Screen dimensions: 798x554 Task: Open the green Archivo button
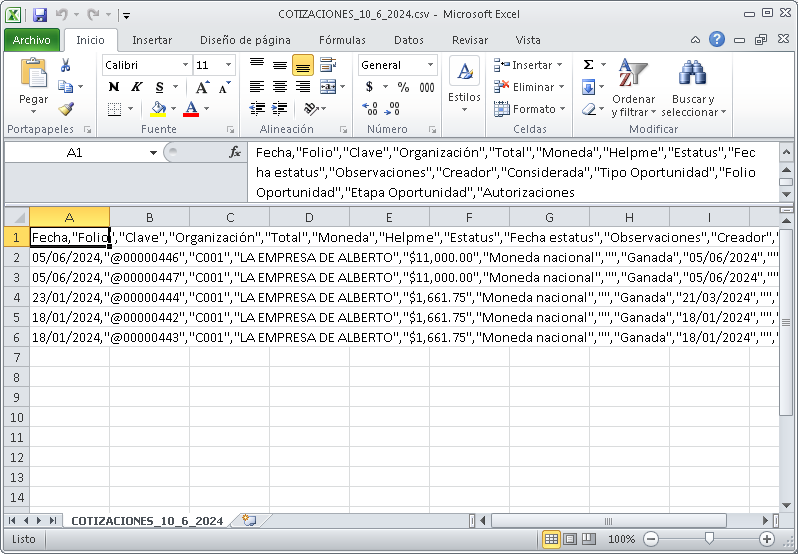tap(32, 40)
